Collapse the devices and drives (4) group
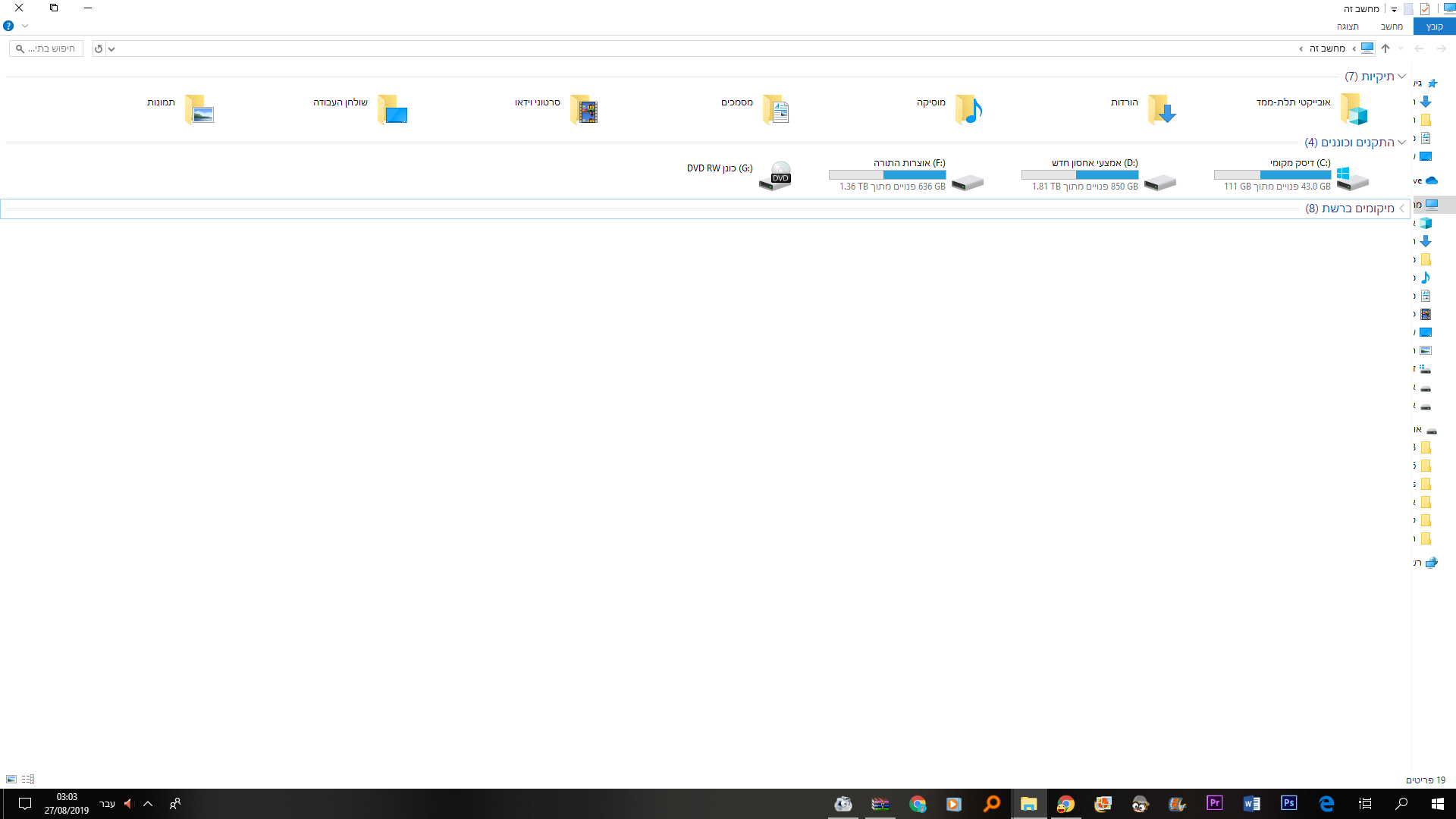 click(x=1401, y=143)
